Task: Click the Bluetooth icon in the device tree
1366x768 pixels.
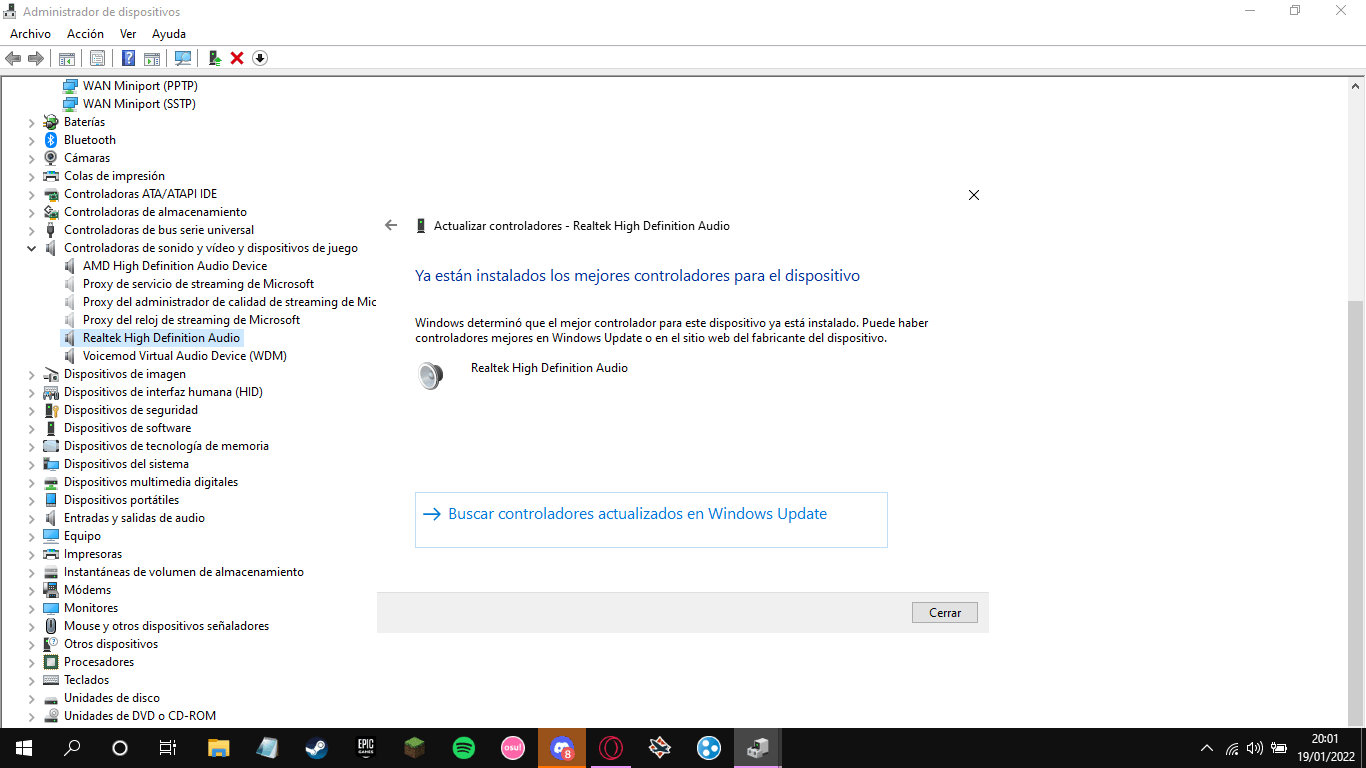Action: 51,140
